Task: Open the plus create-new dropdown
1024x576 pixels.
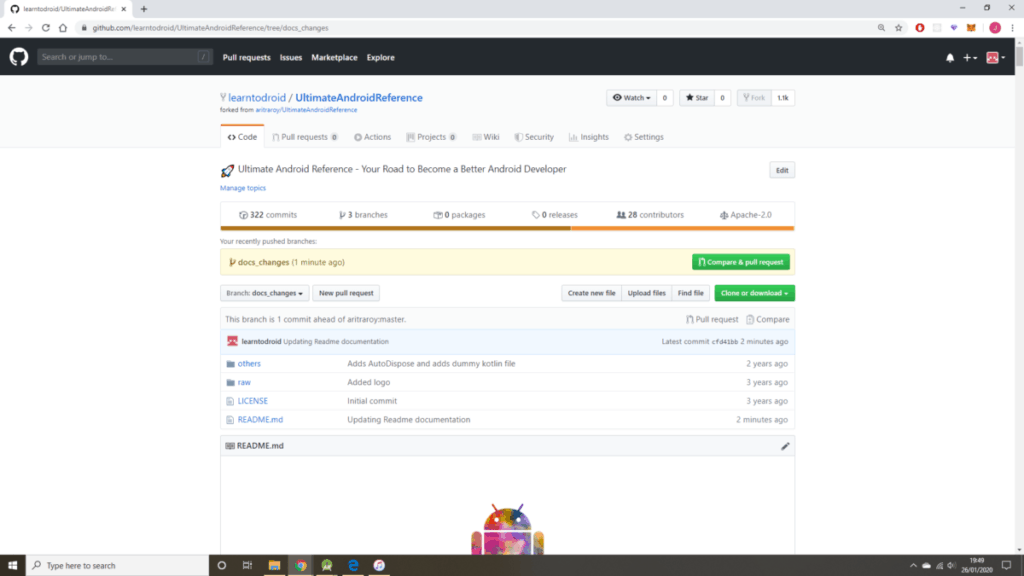Action: pyautogui.click(x=970, y=58)
